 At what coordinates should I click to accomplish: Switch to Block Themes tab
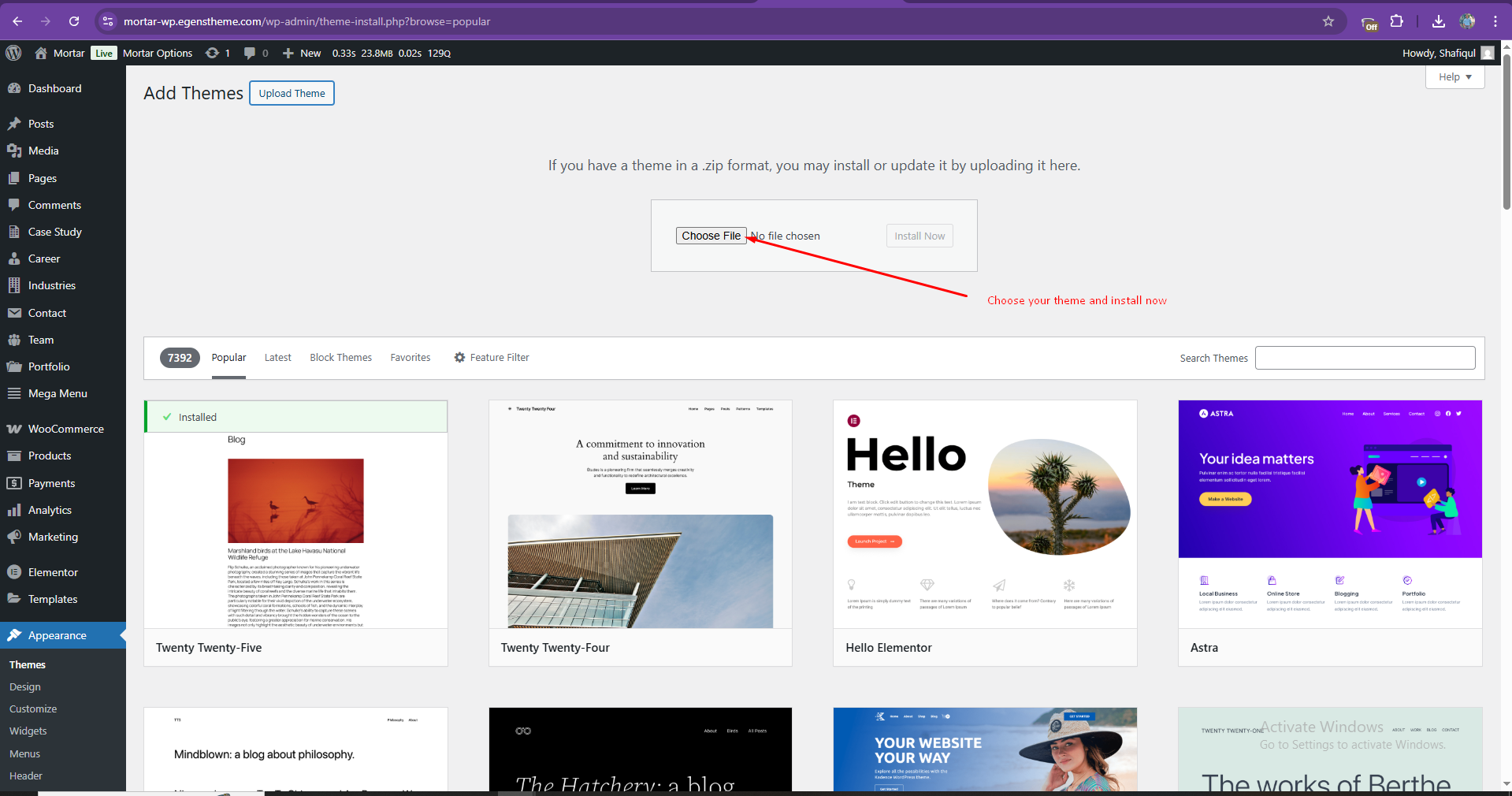[x=340, y=357]
